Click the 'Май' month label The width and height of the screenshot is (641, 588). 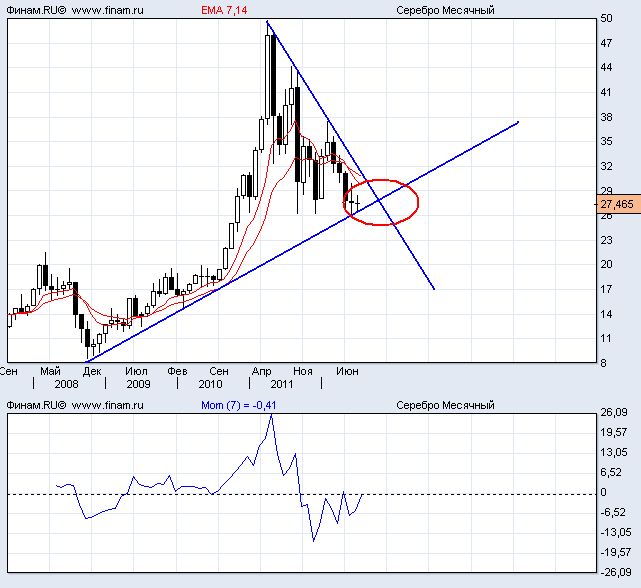coord(50,372)
